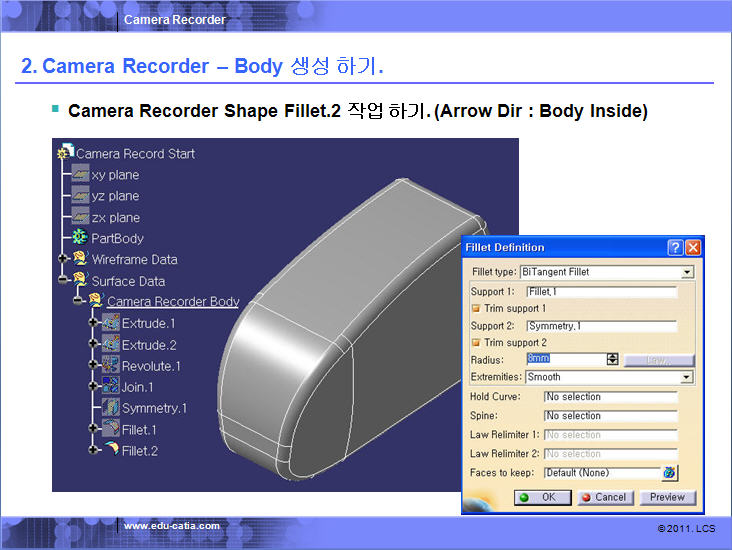Click the xy plane icon in tree

point(80,175)
